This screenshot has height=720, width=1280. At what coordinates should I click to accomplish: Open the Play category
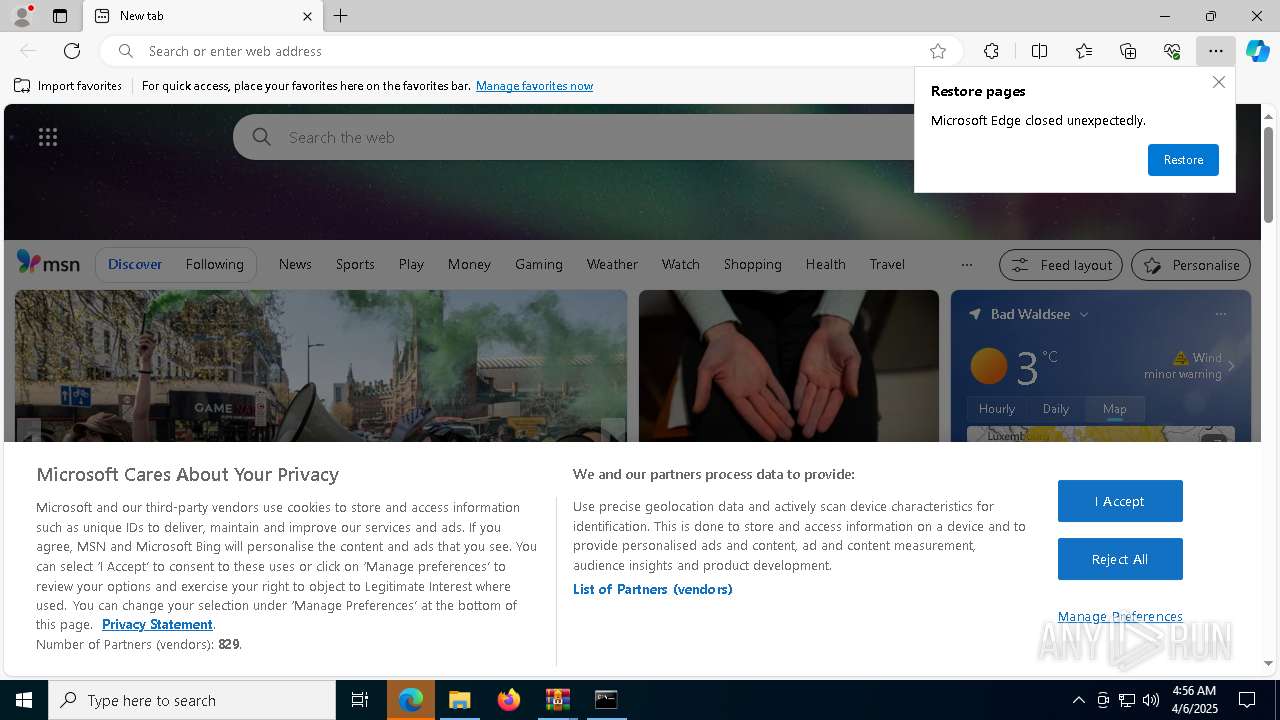point(411,264)
